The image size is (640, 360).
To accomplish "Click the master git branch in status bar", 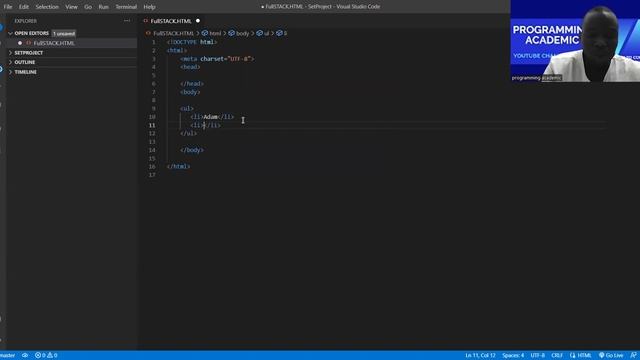I will pos(7,356).
